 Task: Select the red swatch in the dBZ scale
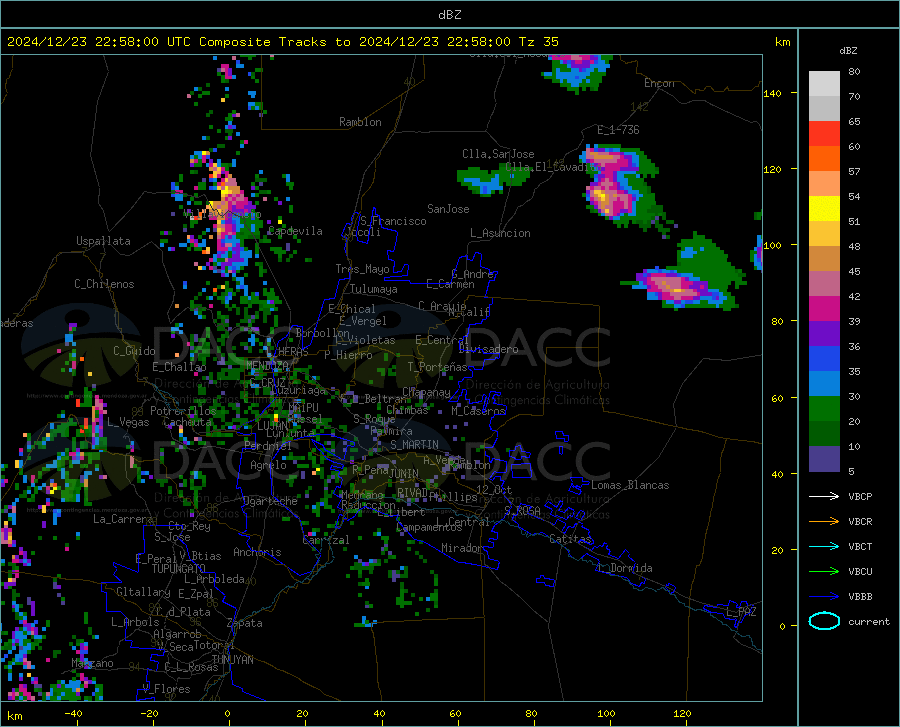coord(824,134)
